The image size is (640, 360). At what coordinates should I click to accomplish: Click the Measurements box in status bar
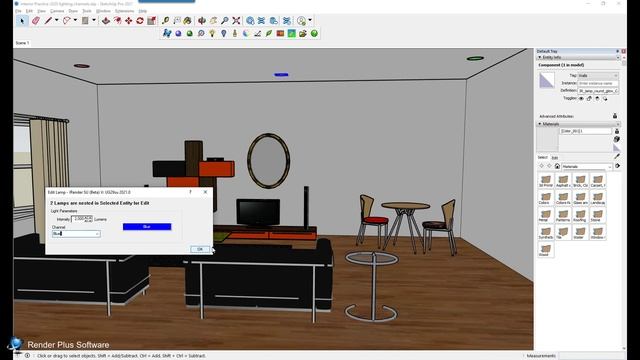[591, 356]
